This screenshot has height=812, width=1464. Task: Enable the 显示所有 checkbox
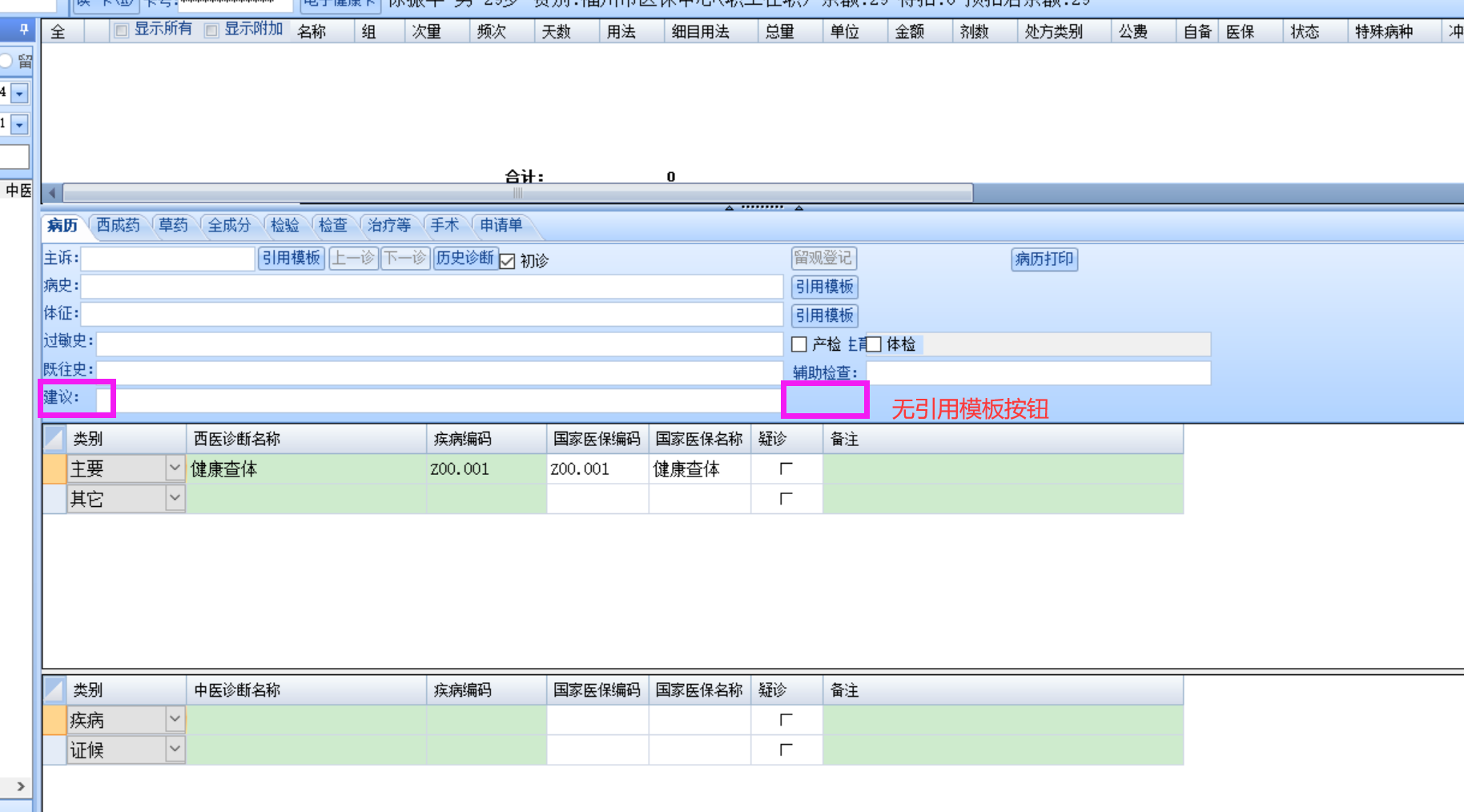pyautogui.click(x=121, y=30)
